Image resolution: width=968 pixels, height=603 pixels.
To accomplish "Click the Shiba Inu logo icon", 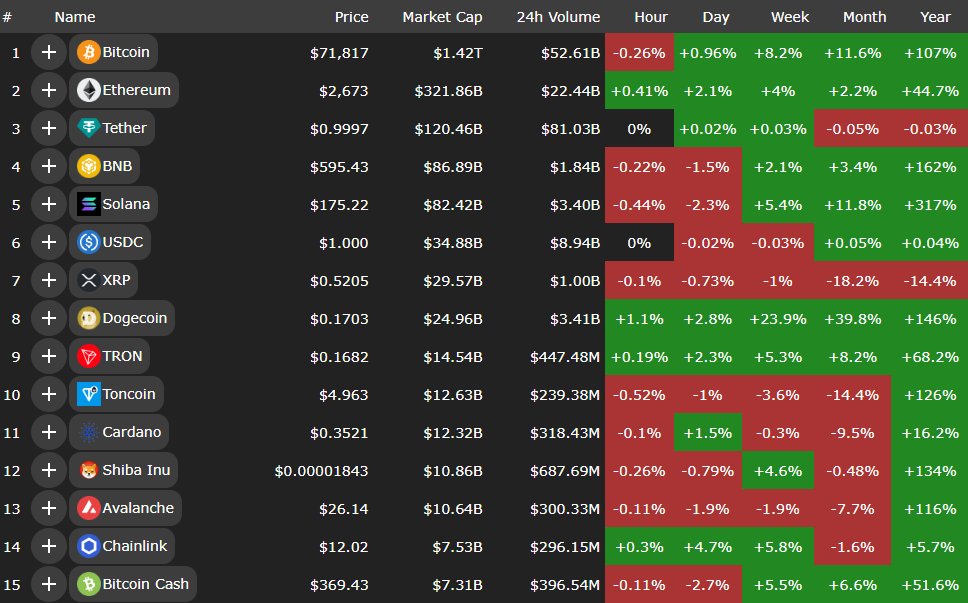I will pos(89,470).
